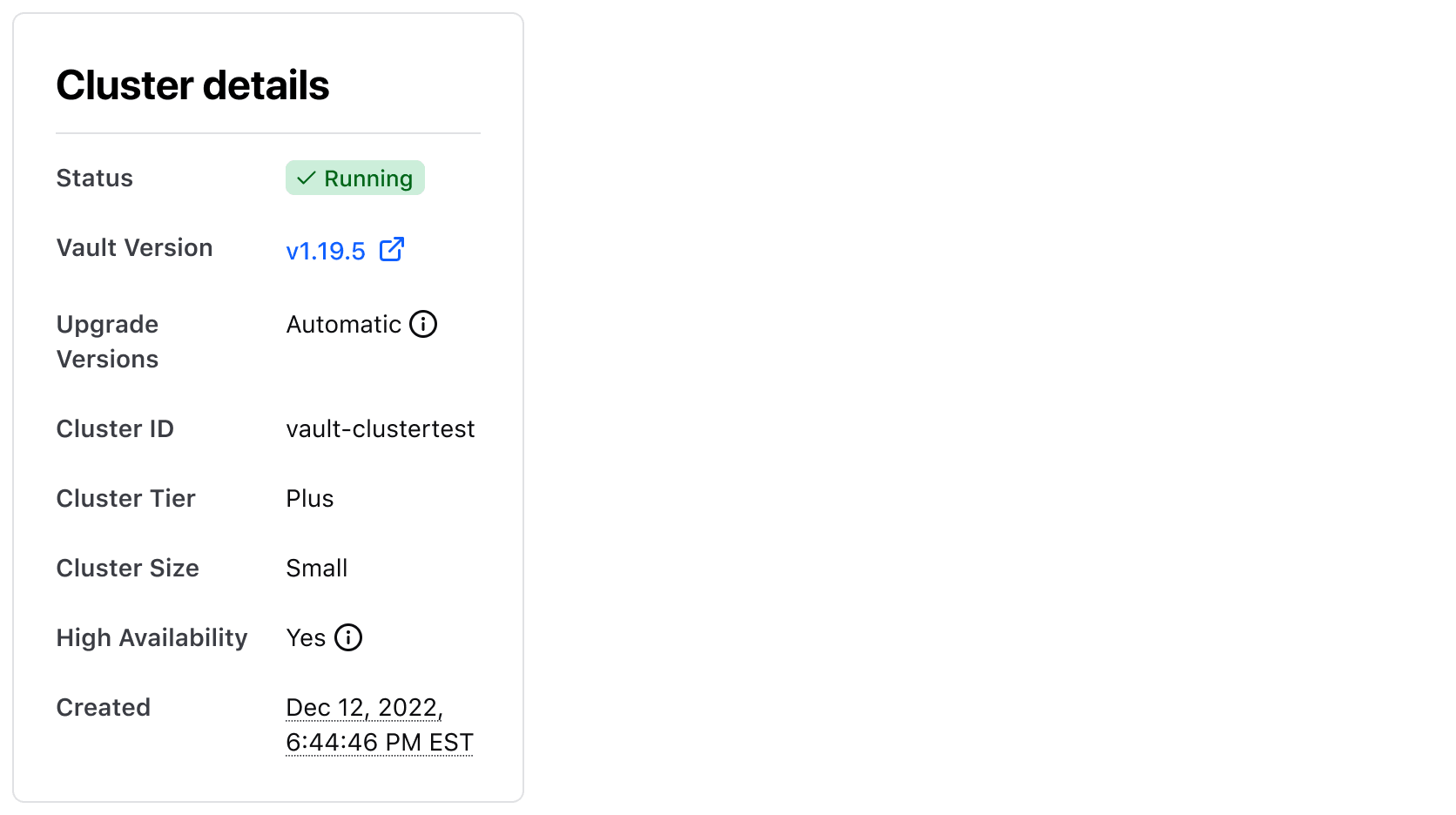Click the Status label
This screenshot has width=1456, height=815.
click(95, 178)
